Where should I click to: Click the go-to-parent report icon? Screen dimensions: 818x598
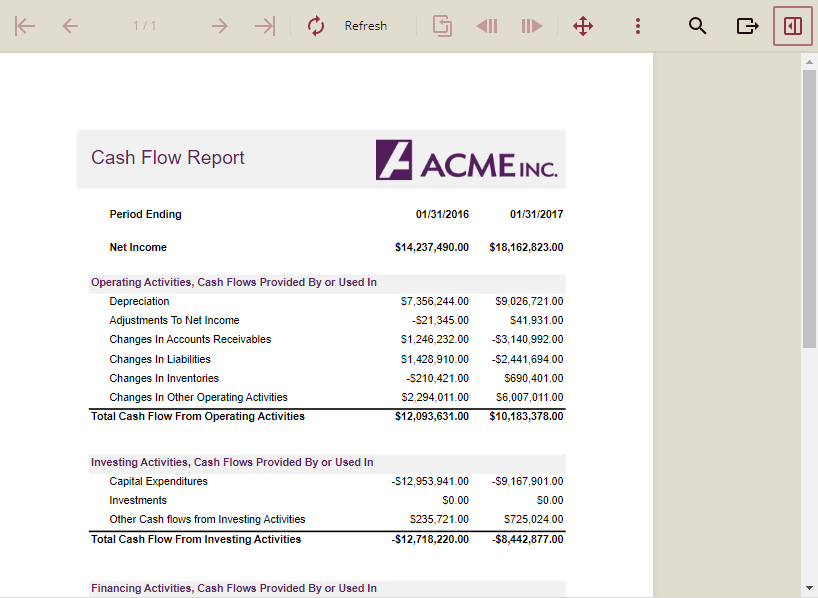pos(442,26)
